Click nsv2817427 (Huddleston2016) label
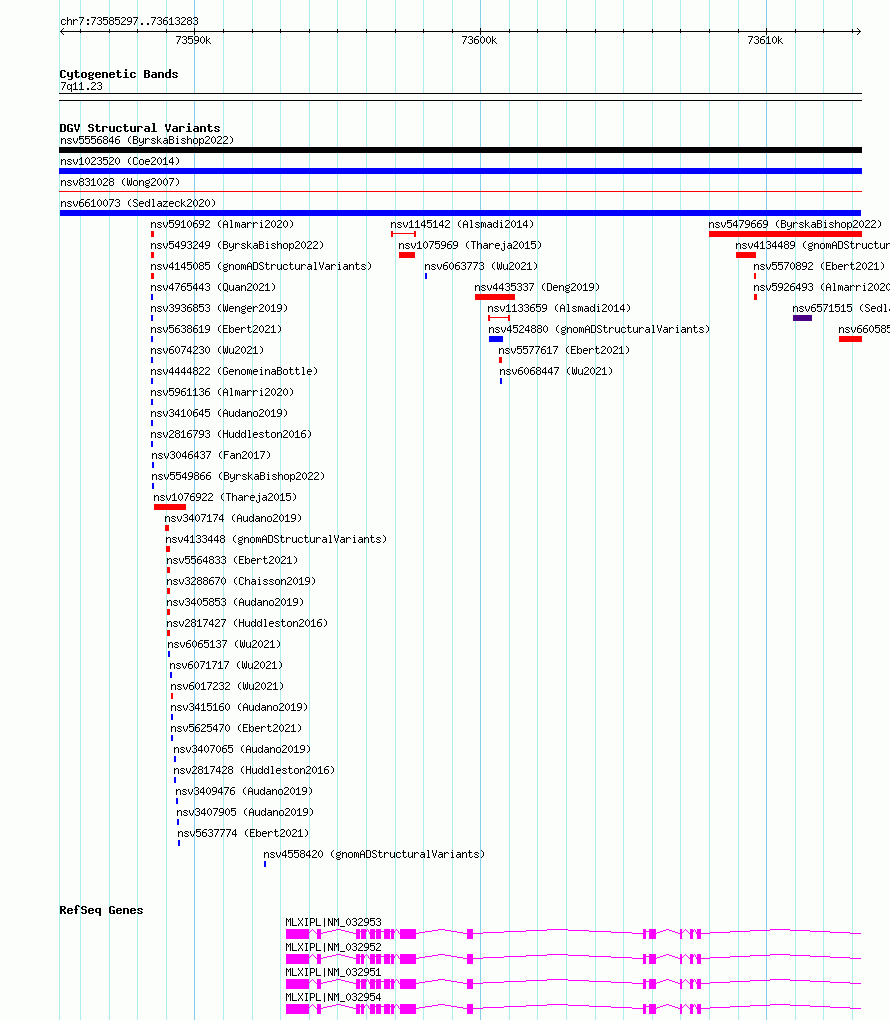This screenshot has width=890, height=1020. click(x=247, y=623)
